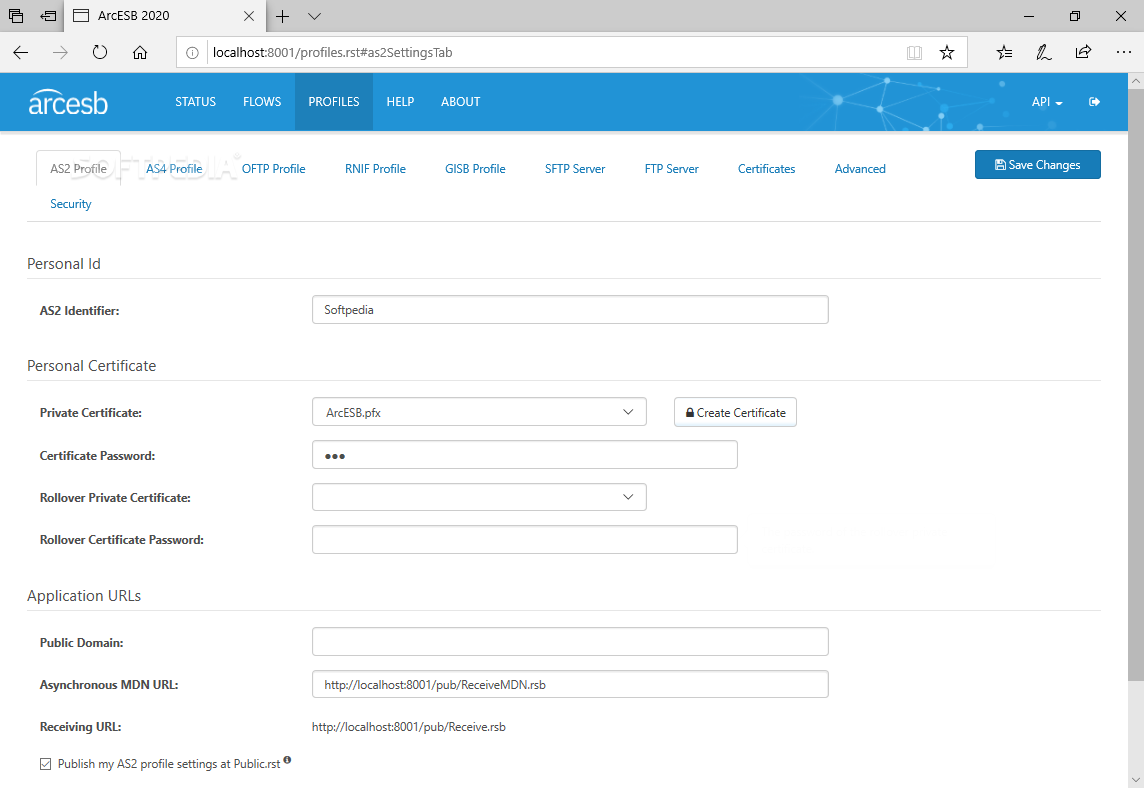The image size is (1144, 788).
Task: Open the favorites hub icon
Action: pyautogui.click(x=1004, y=53)
